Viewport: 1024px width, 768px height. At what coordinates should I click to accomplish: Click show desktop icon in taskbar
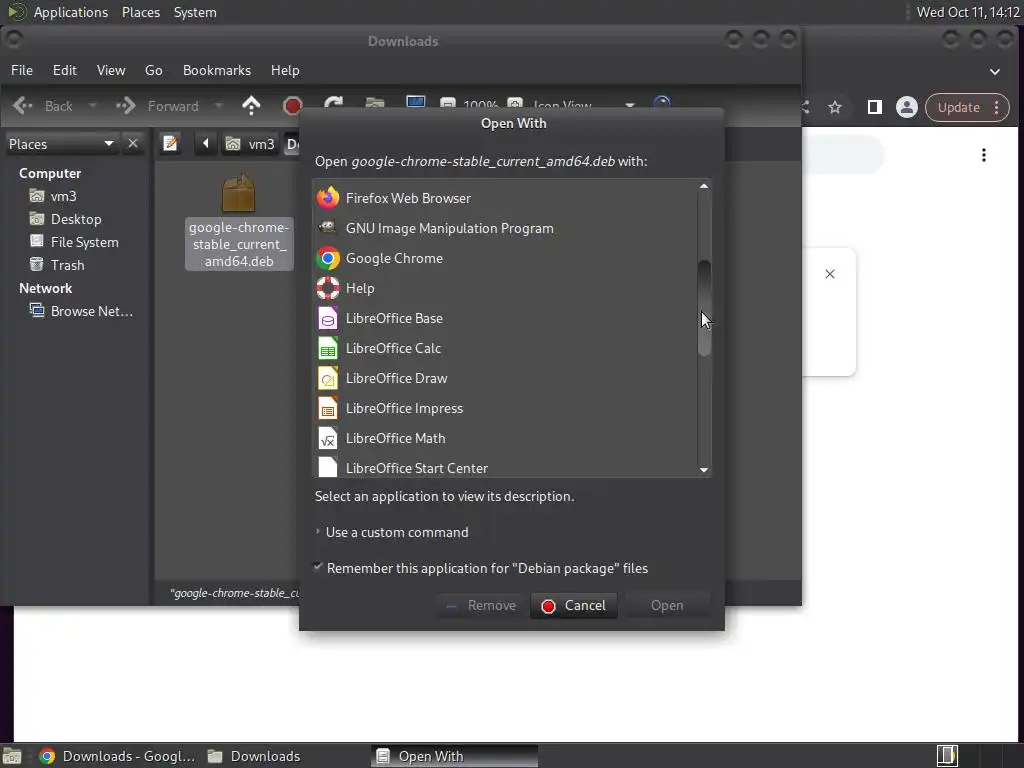click(12, 756)
